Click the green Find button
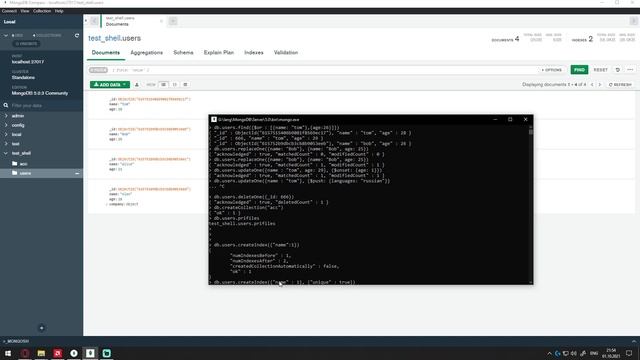 pos(579,70)
